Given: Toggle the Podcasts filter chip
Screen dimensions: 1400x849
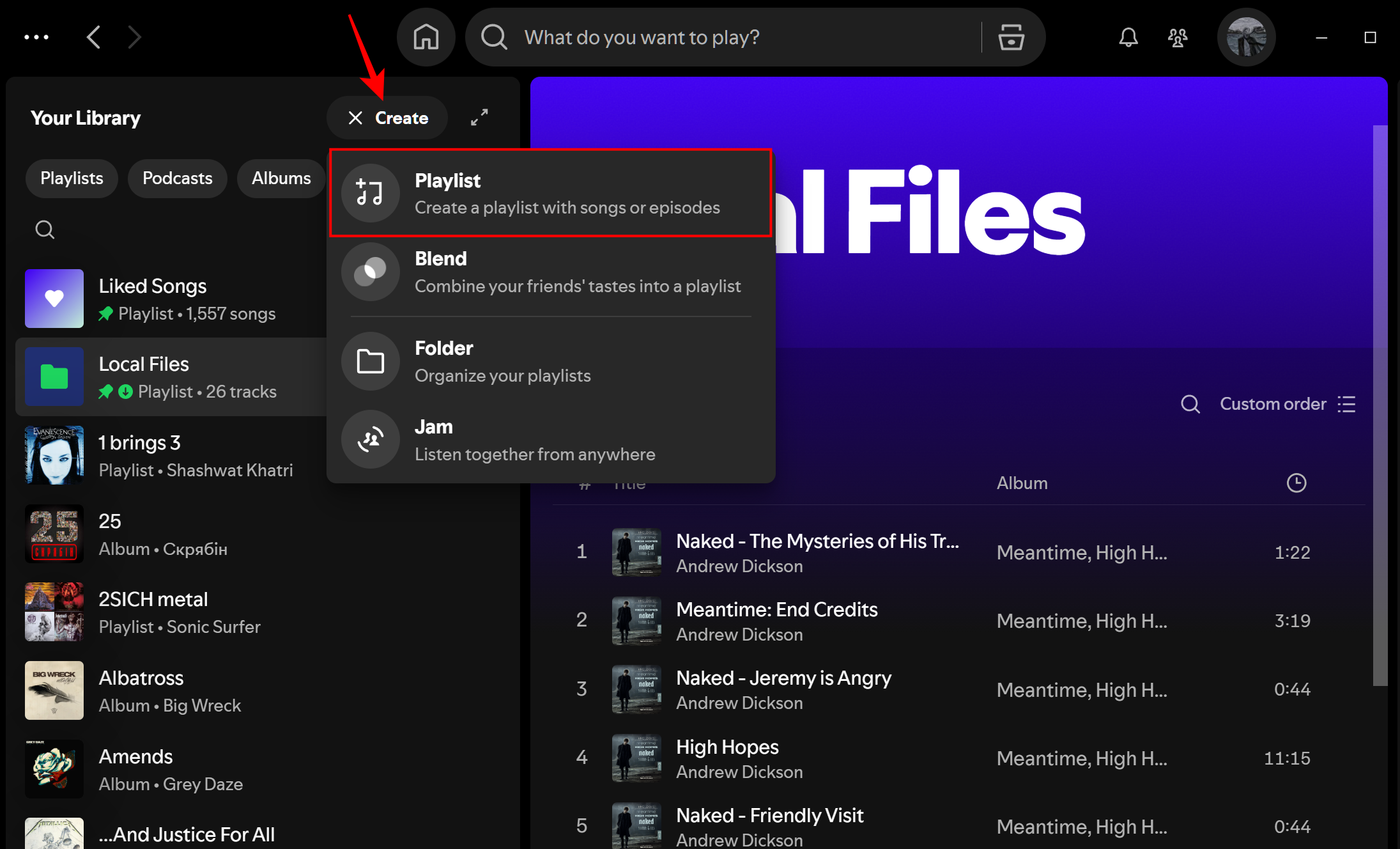Looking at the screenshot, I should (x=177, y=178).
